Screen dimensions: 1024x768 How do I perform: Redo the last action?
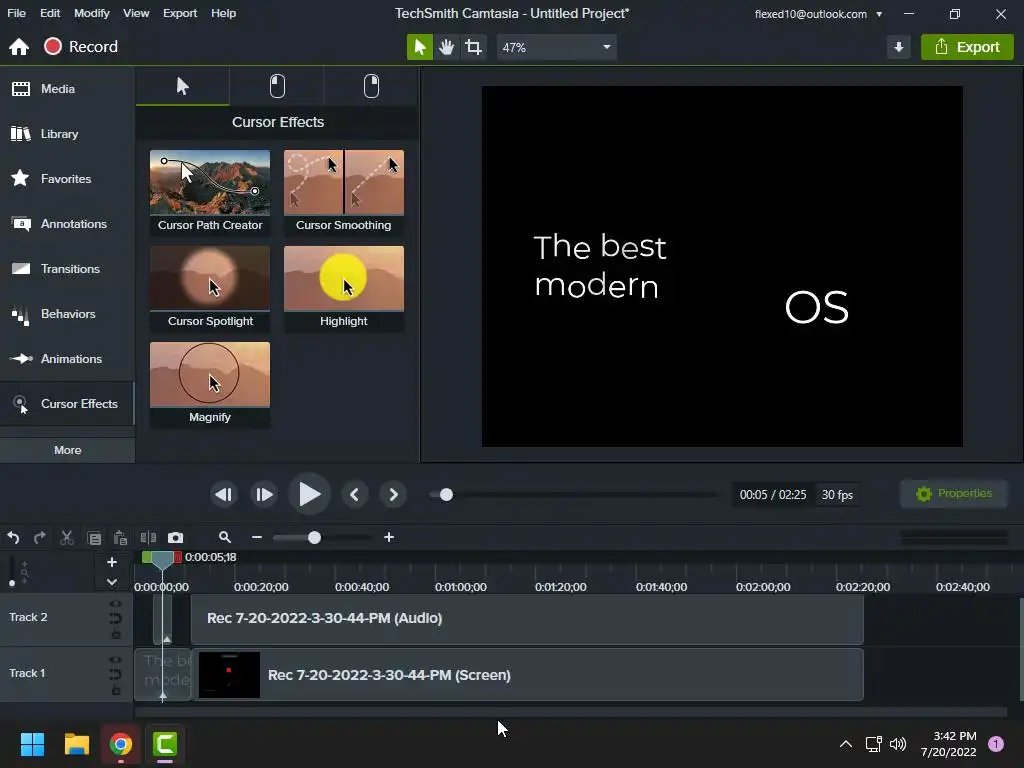pyautogui.click(x=40, y=537)
